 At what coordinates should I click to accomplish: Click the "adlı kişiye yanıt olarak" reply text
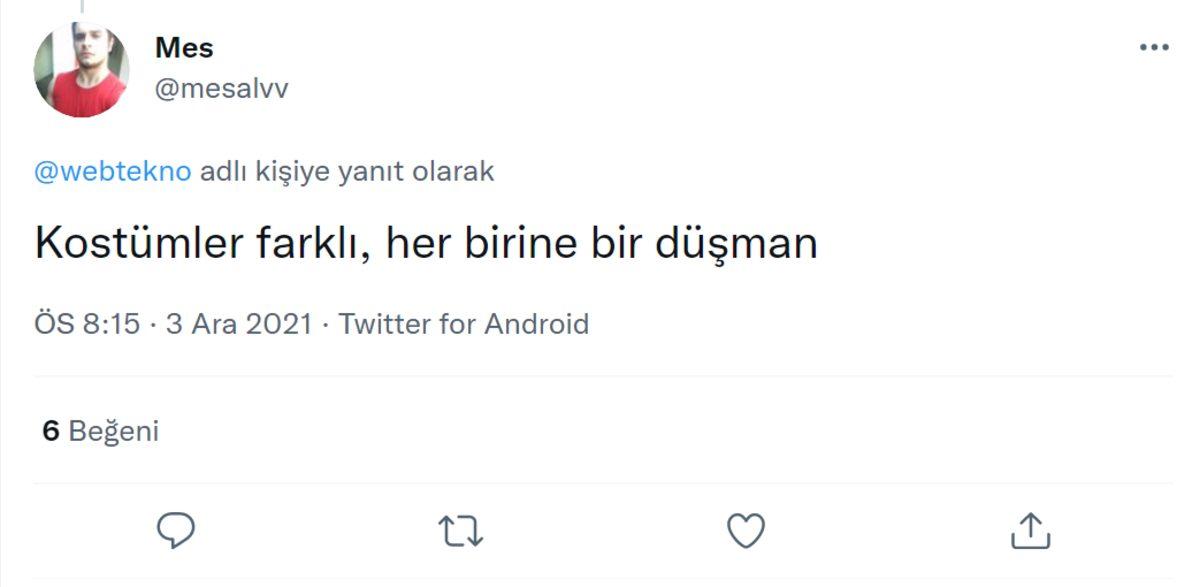pyautogui.click(x=348, y=171)
